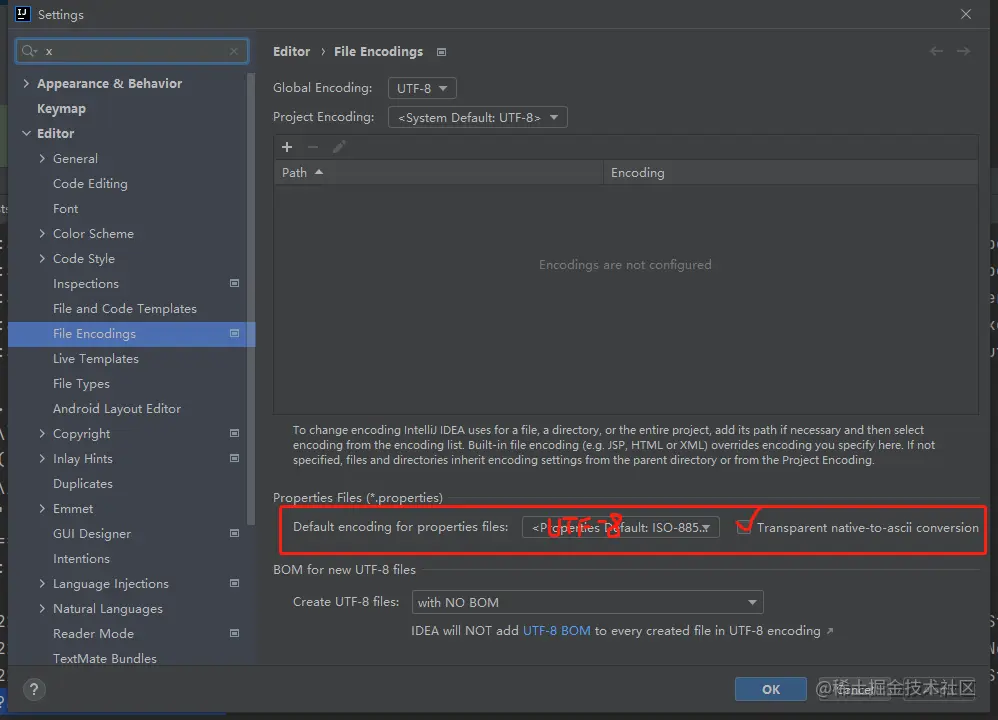998x720 pixels.
Task: Click the search magnifier icon
Action: pos(29,51)
